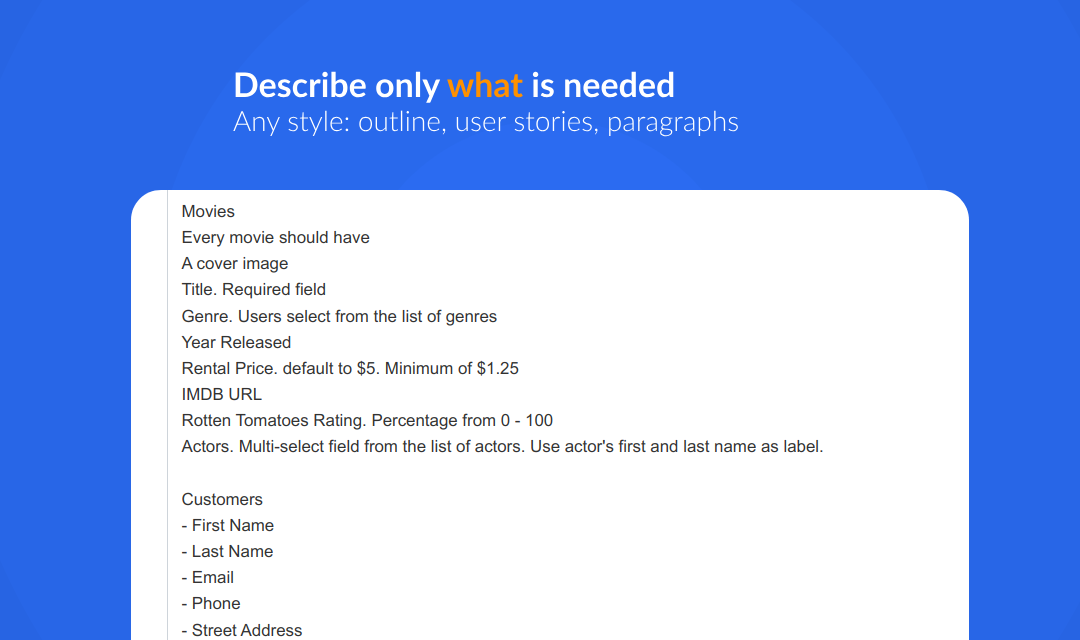Click the '- Phone' line
The image size is (1080, 640).
tap(211, 604)
